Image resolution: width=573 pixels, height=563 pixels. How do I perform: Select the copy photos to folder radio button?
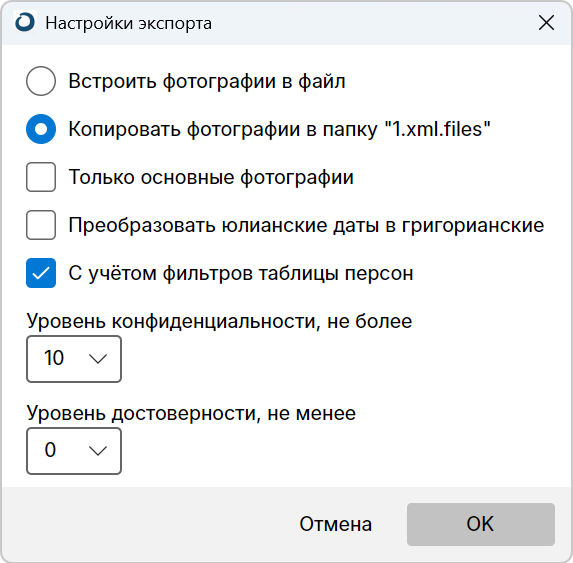(41, 129)
